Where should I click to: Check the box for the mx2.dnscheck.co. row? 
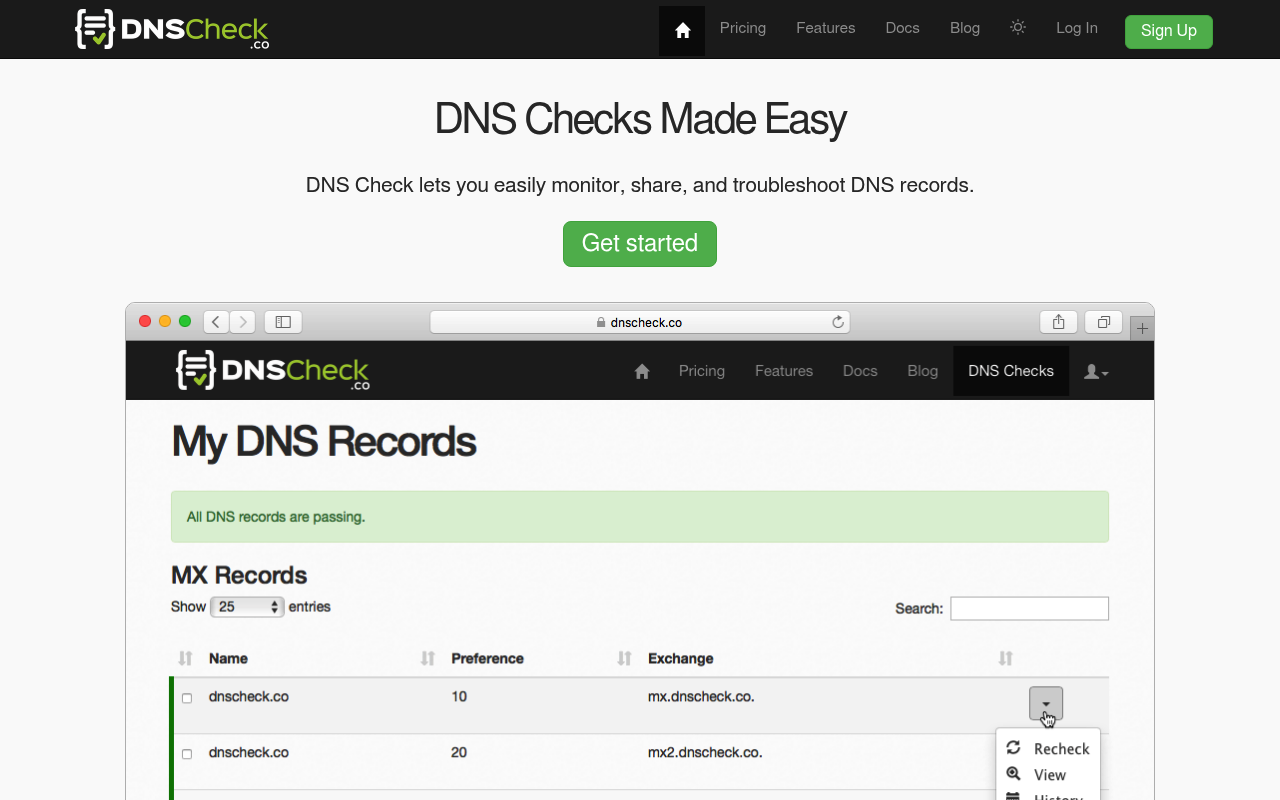187,754
